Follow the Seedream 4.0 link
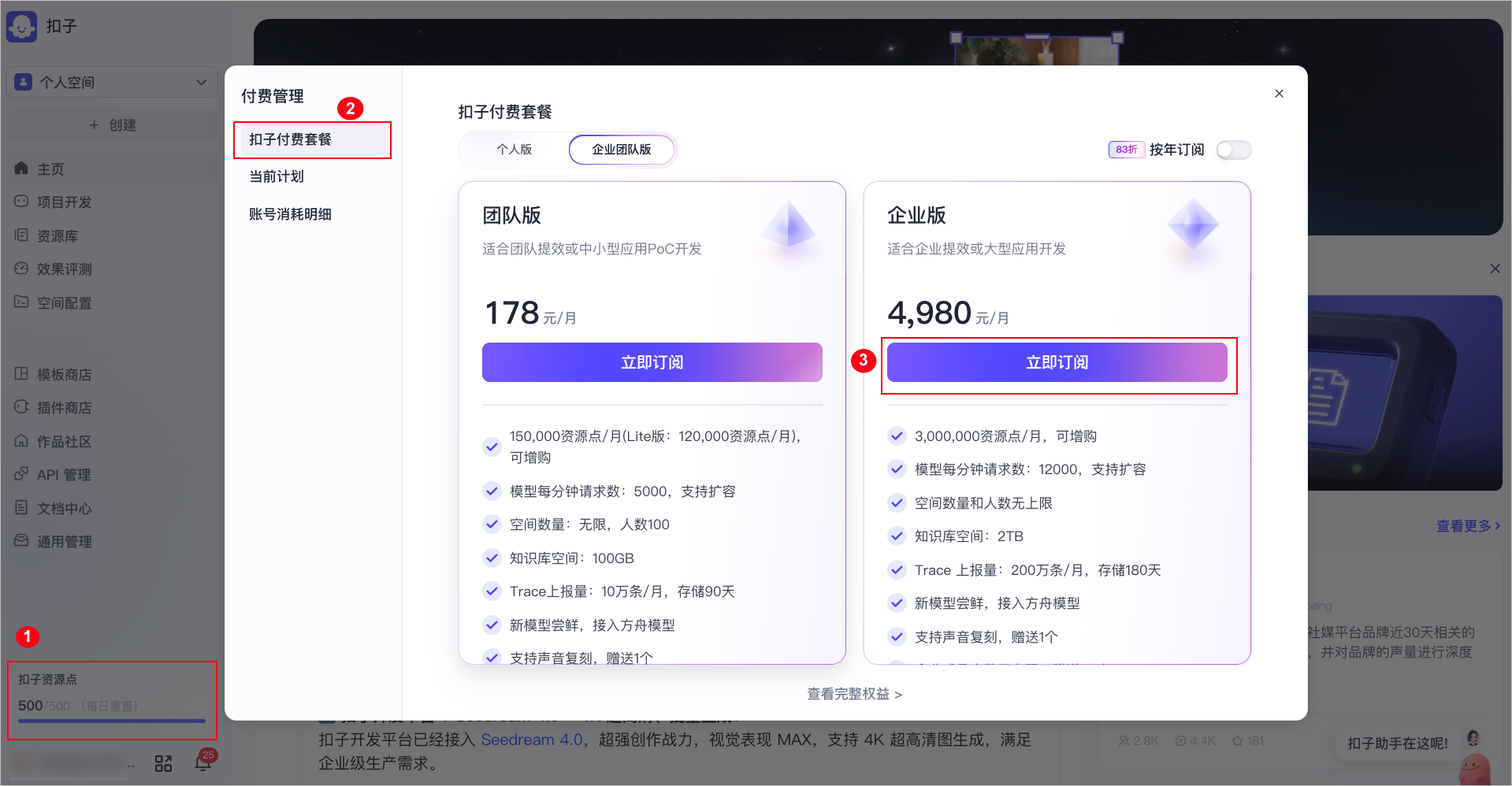 pos(532,740)
